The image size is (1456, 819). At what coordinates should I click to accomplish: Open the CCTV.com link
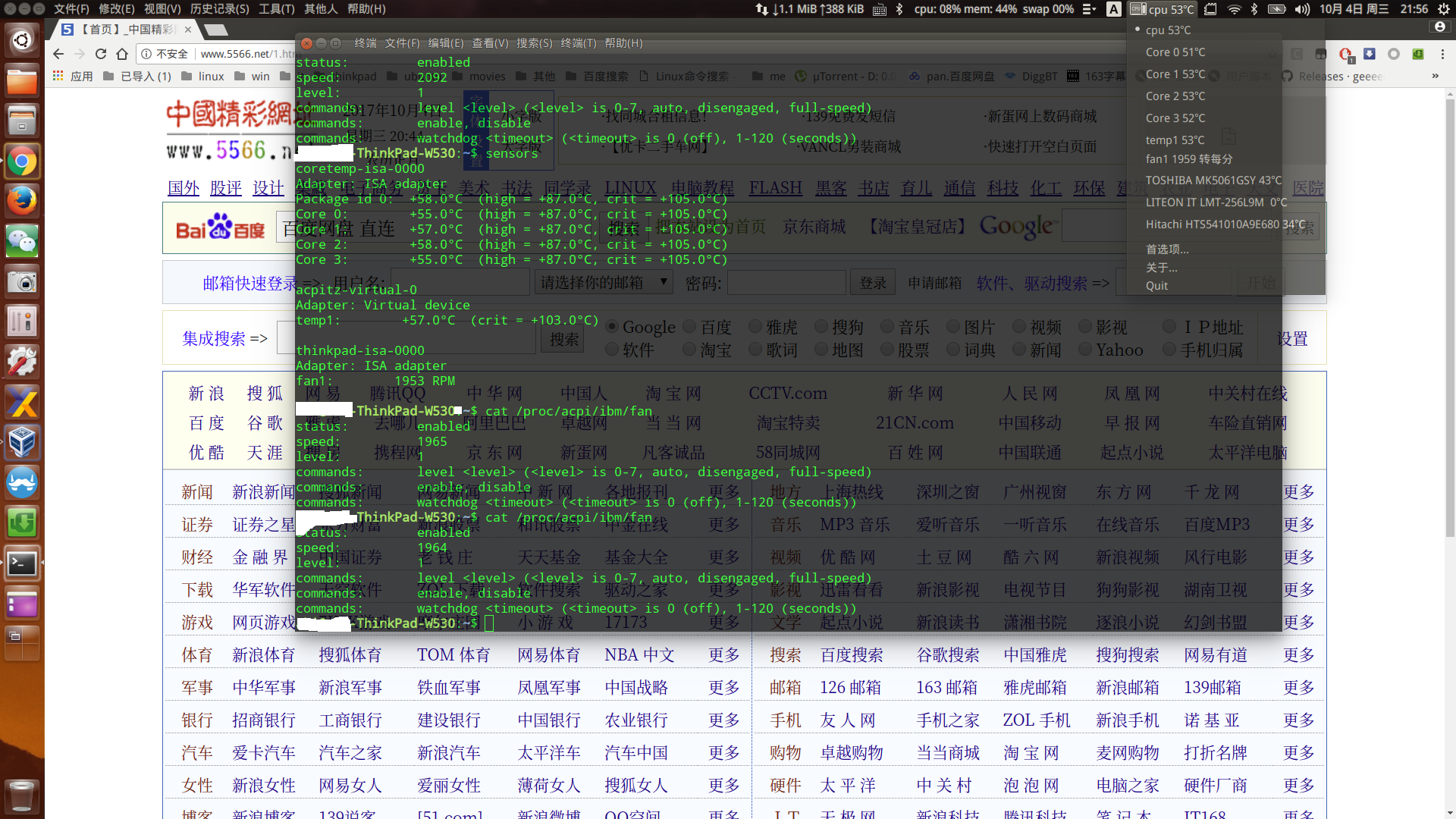pos(787,394)
